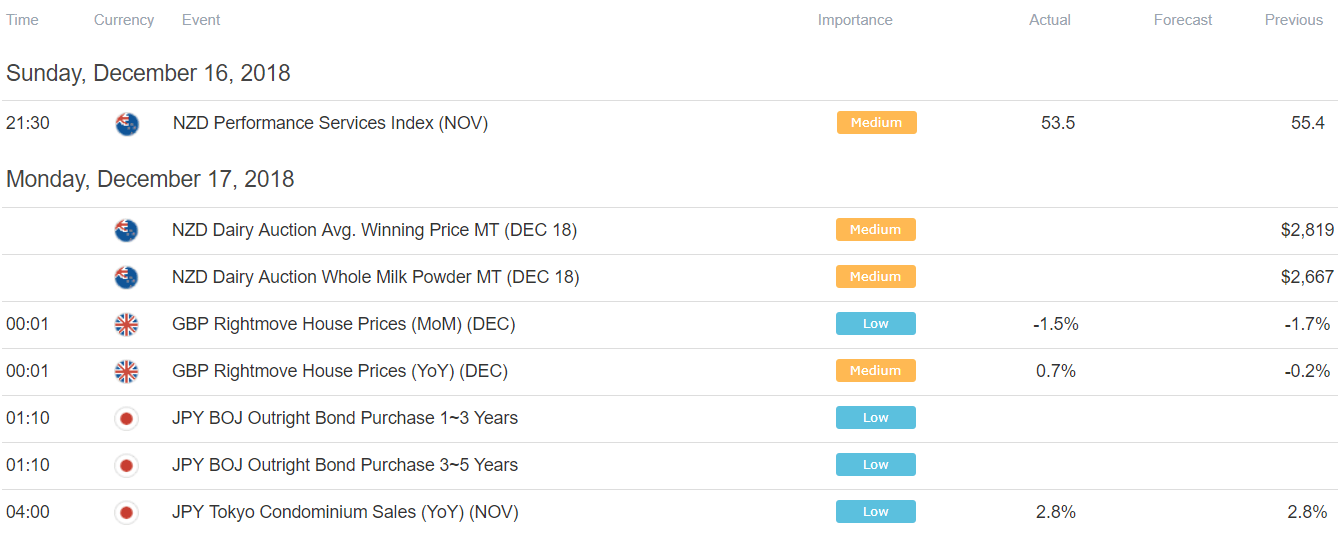Click the Japan flag for Bond Purchase 1~3 Years
This screenshot has width=1338, height=533.
(x=126, y=418)
